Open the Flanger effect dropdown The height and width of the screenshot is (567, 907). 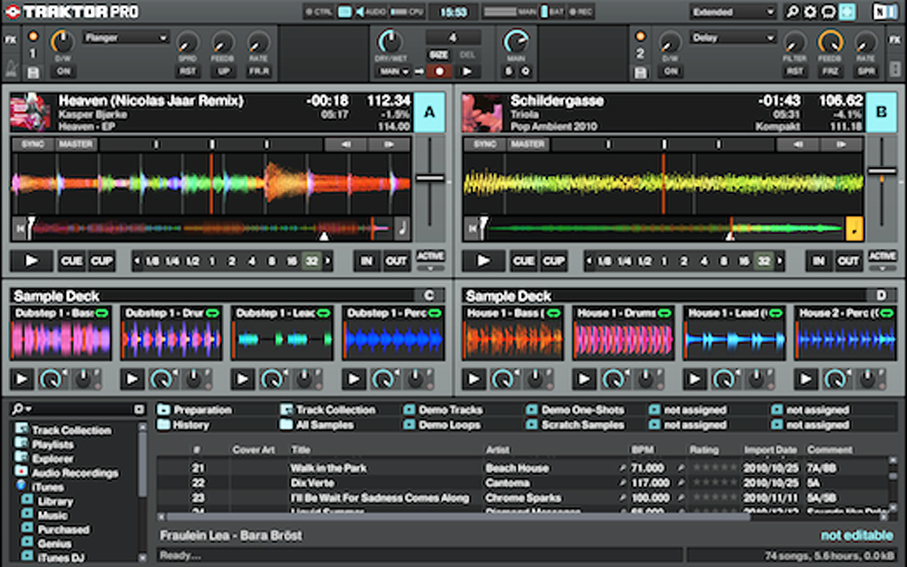126,38
